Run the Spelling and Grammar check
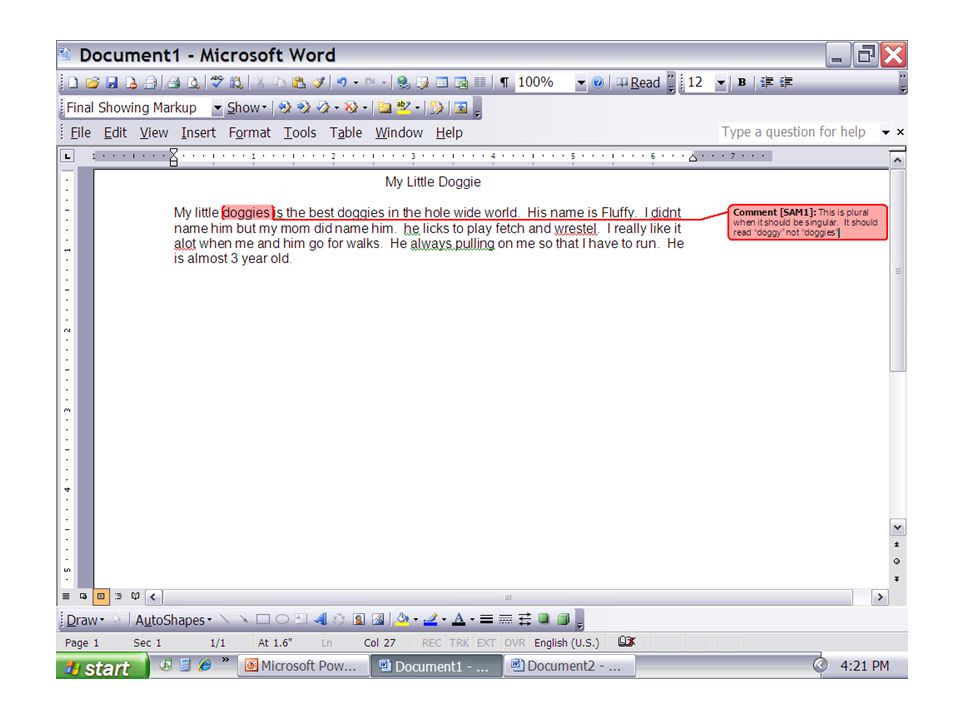The height and width of the screenshot is (720, 960). point(217,83)
